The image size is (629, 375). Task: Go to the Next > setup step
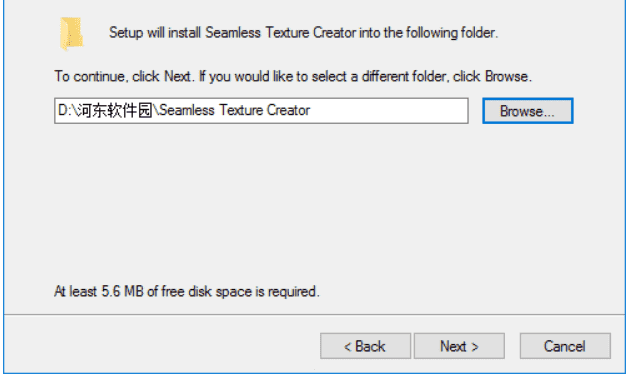pyautogui.click(x=459, y=346)
